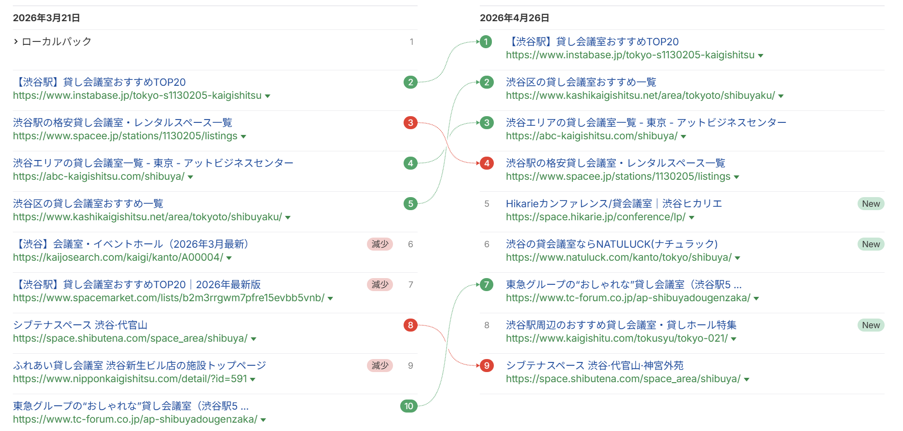Viewport: 903px width, 431px height.
Task: Click red rank badge 4 in April column
Action: coord(486,163)
